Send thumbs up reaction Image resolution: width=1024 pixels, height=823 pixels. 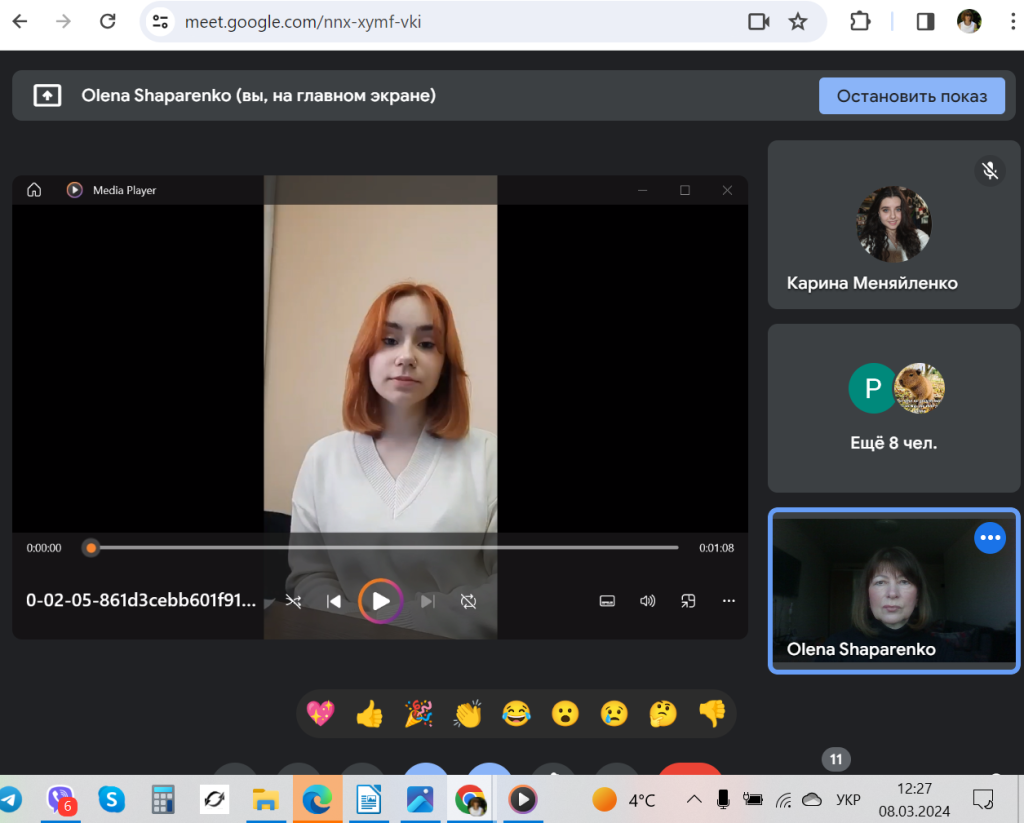370,713
